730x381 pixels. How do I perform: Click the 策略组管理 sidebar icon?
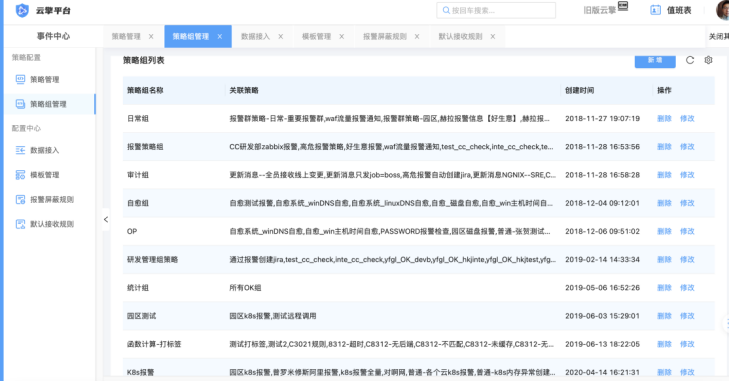[20, 104]
